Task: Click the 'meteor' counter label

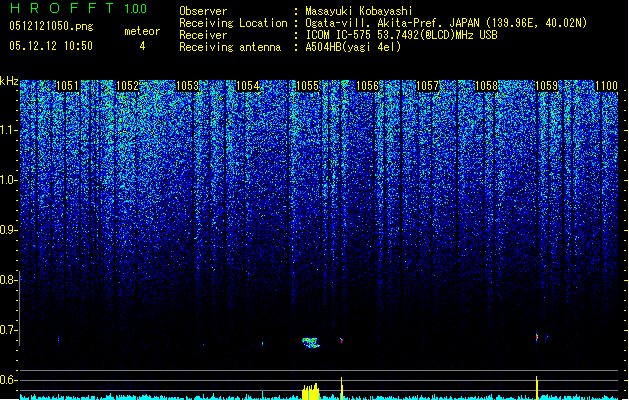Action: click(x=142, y=31)
